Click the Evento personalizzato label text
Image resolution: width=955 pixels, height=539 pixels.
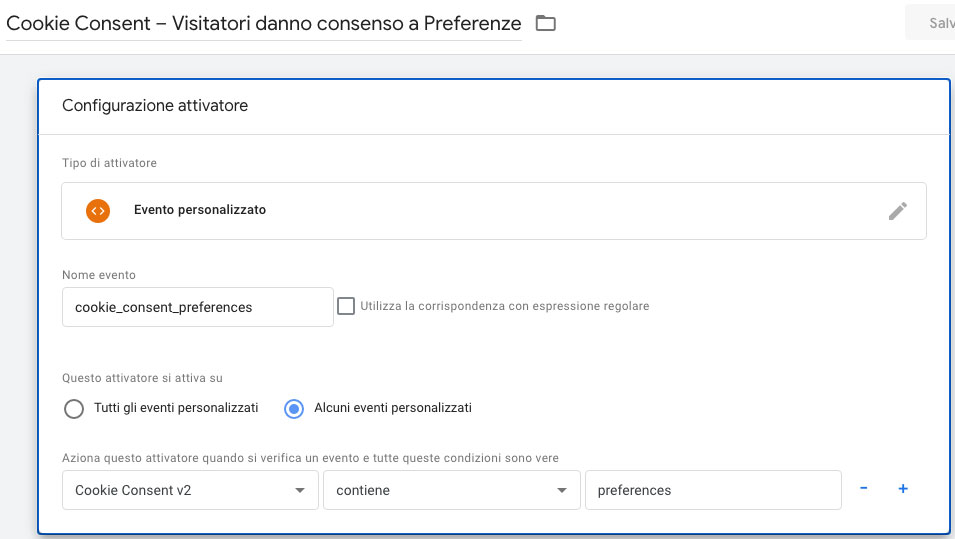[x=200, y=210]
